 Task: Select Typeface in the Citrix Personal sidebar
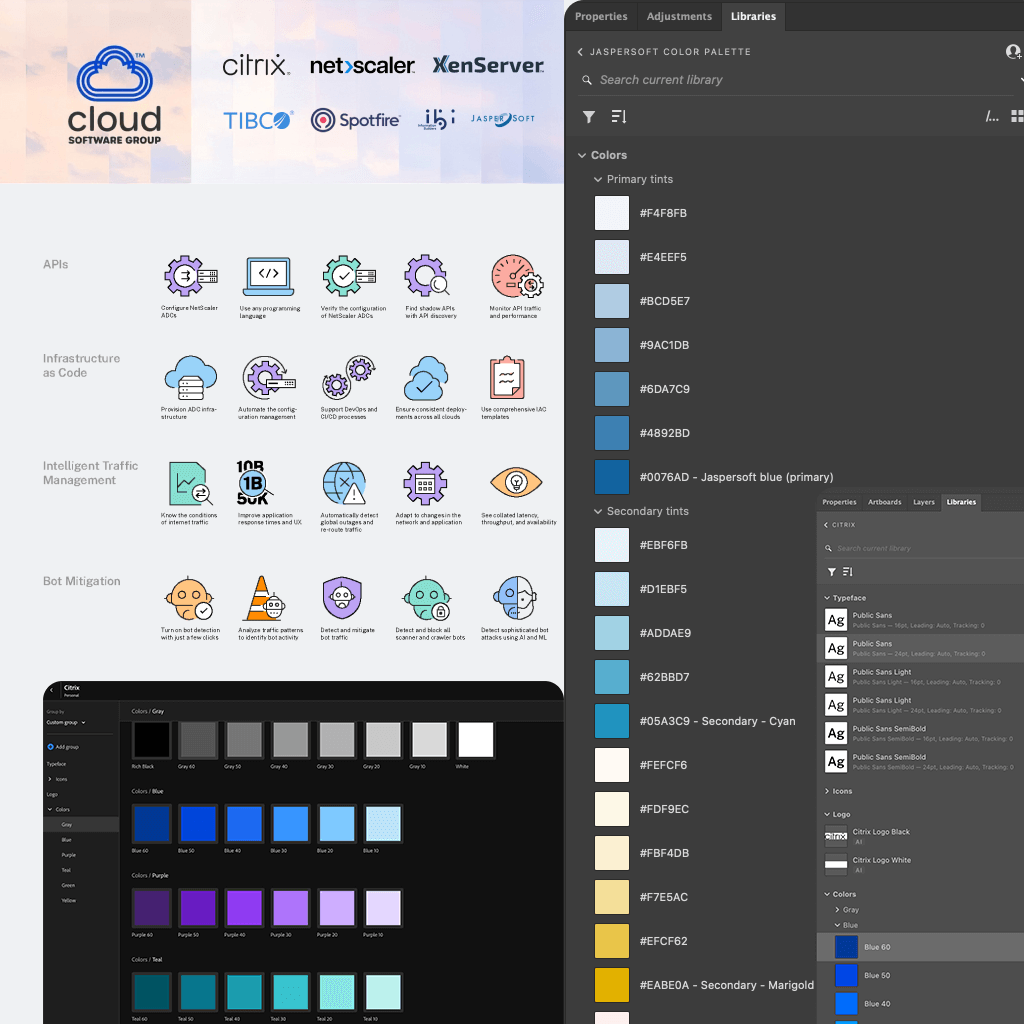(56, 763)
